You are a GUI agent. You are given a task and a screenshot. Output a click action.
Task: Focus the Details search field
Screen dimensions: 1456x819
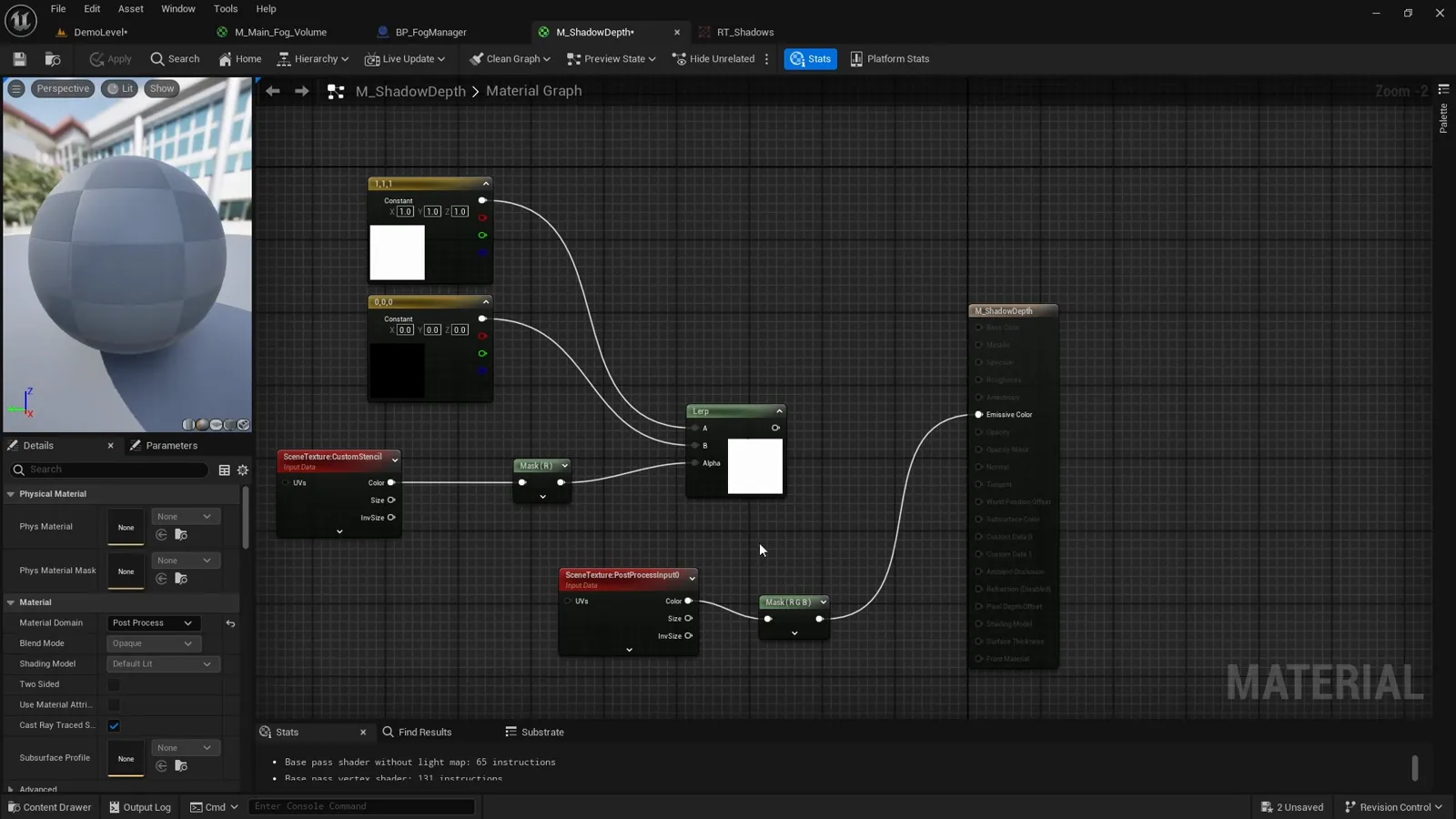pyautogui.click(x=109, y=470)
